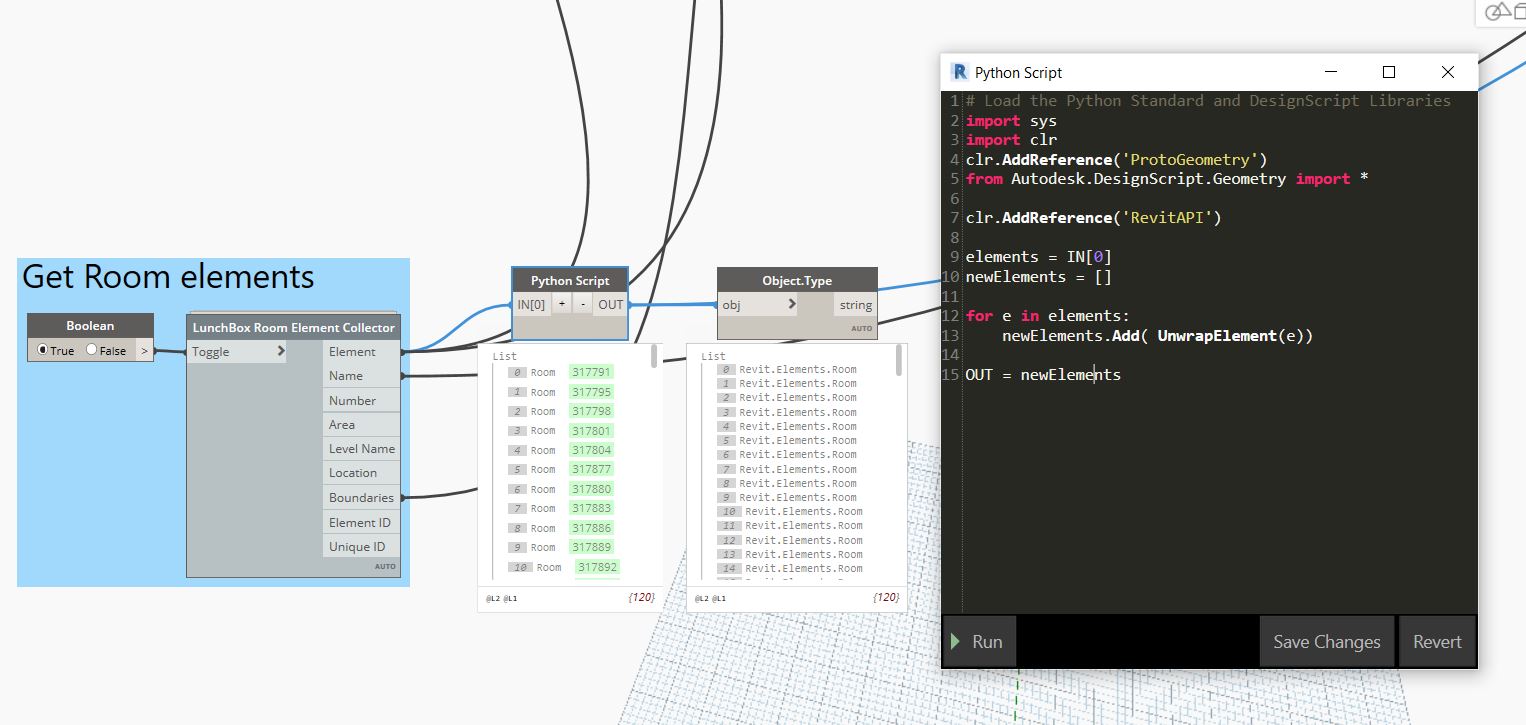Remove an input port with the minus button
This screenshot has width=1526, height=725.
click(583, 304)
